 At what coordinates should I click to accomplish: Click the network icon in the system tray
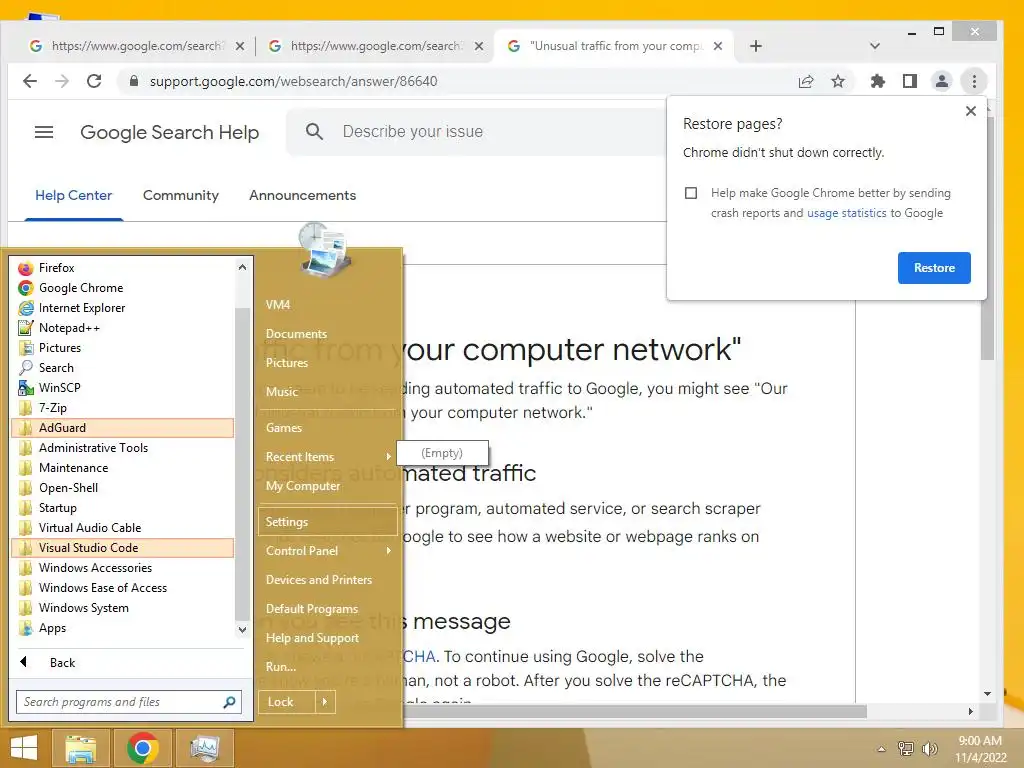click(x=906, y=749)
